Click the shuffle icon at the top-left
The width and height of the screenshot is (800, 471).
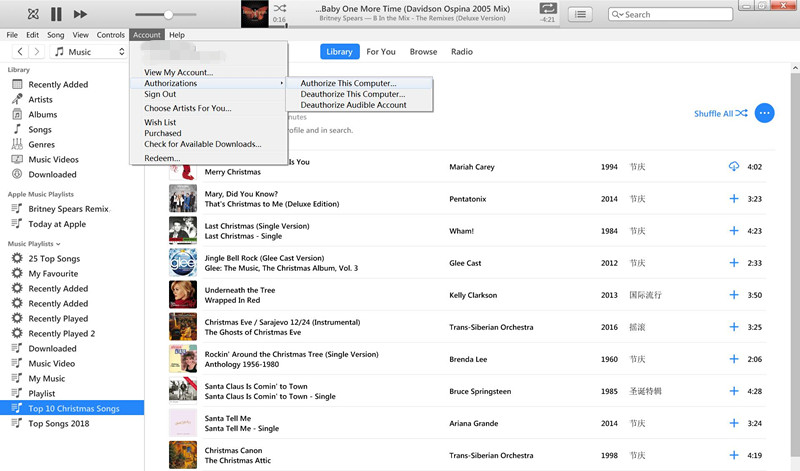coord(33,14)
